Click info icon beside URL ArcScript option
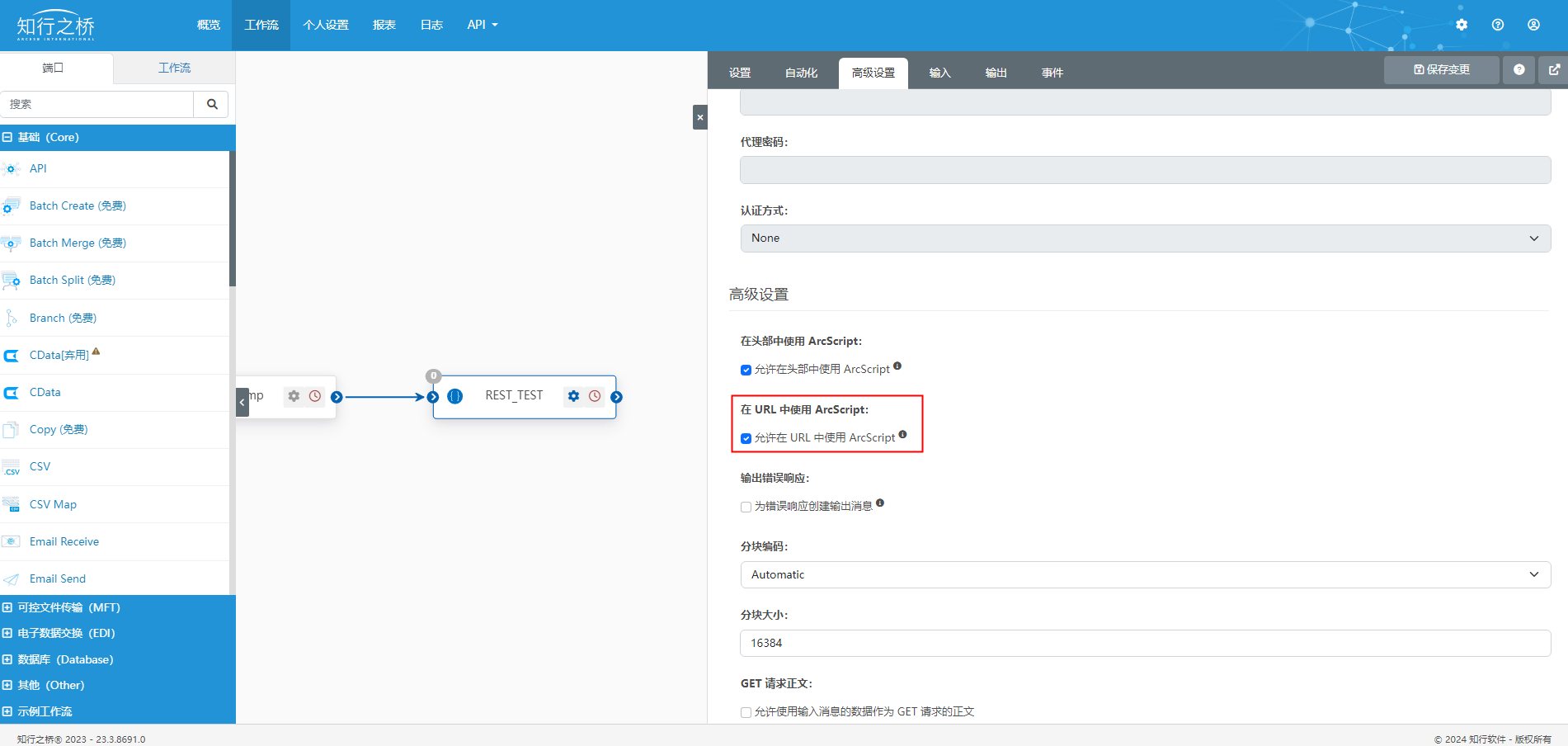 click(902, 435)
